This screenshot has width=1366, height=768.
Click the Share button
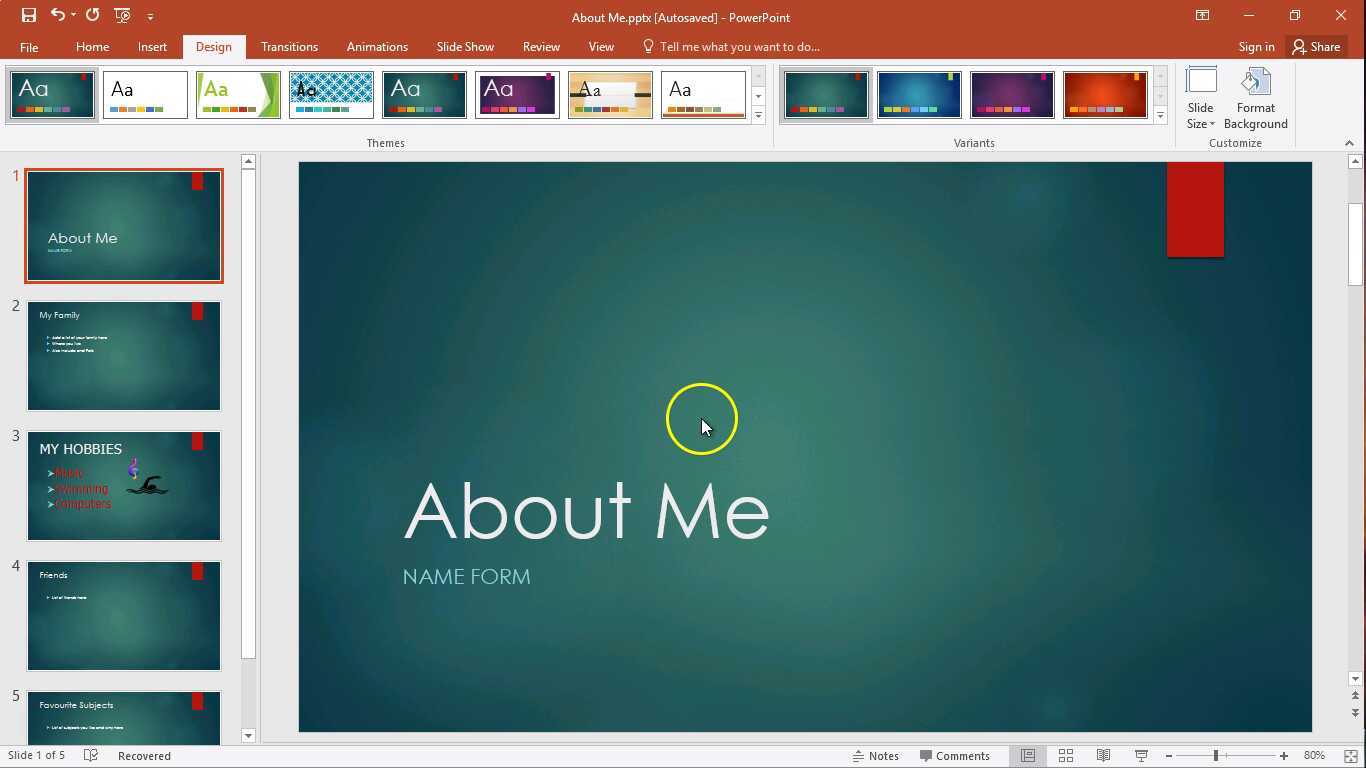[1317, 46]
